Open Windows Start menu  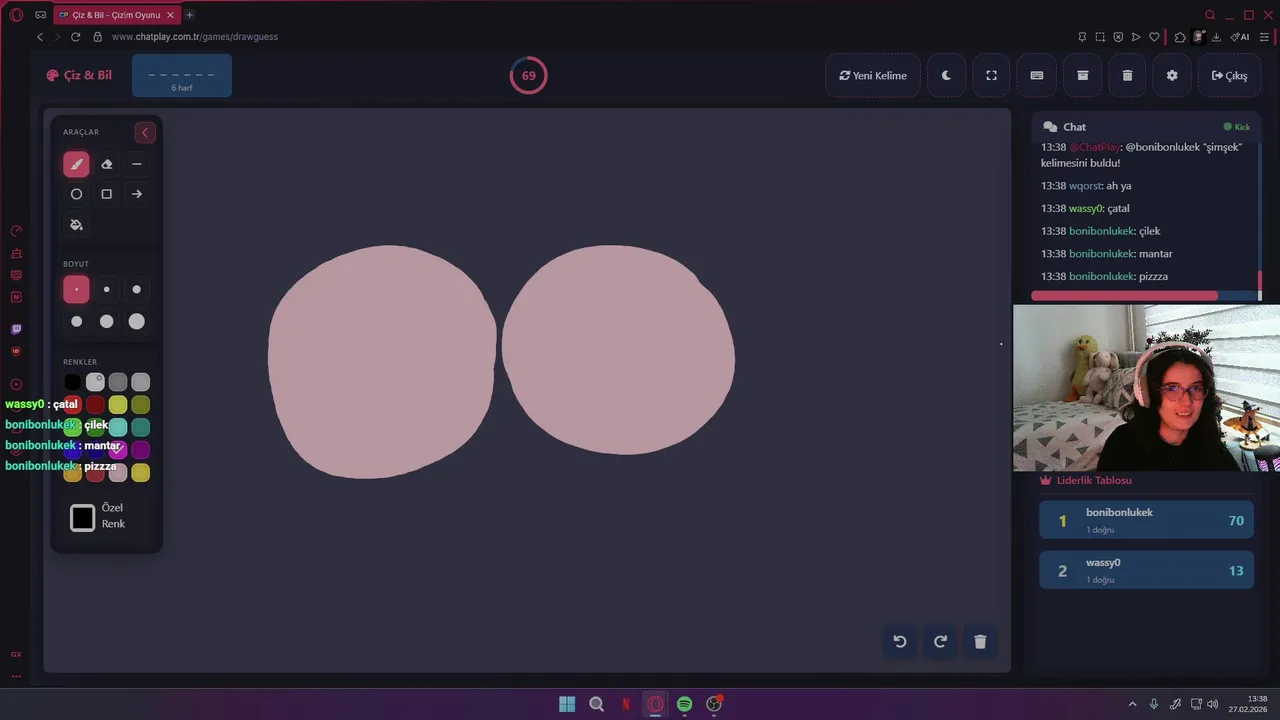click(x=567, y=704)
